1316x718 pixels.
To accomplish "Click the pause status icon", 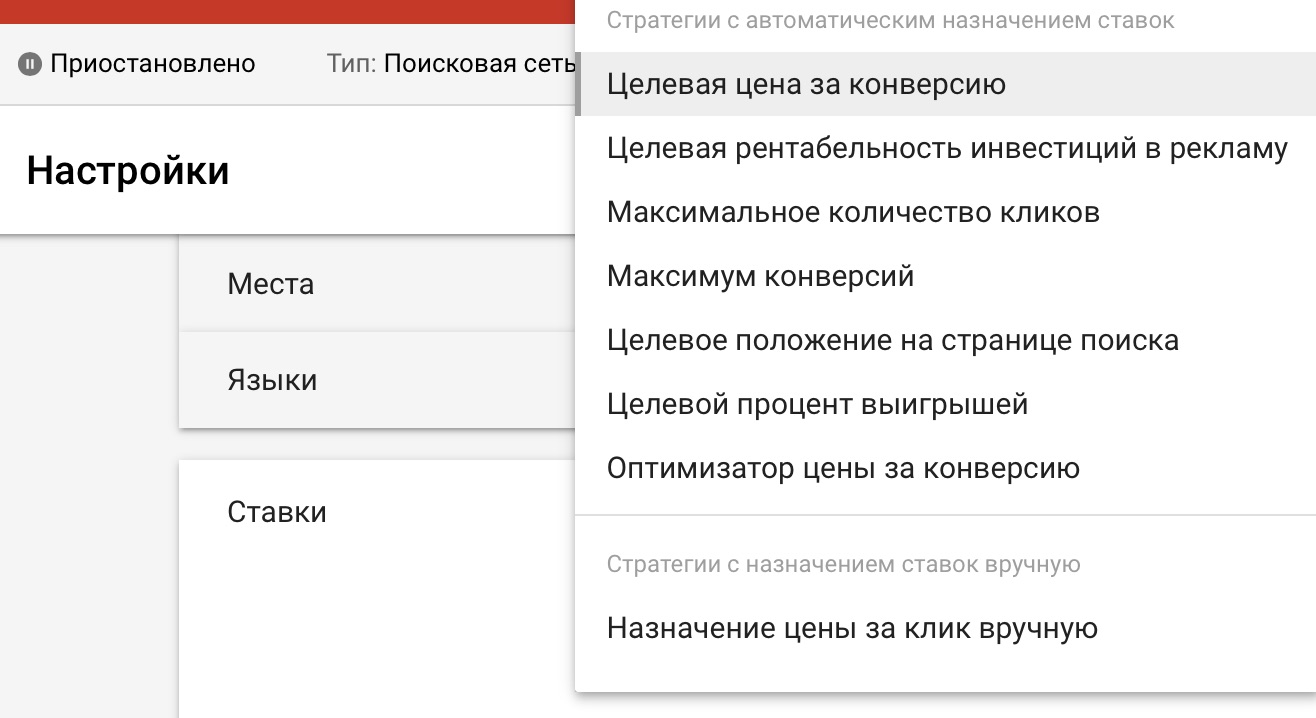I will [x=30, y=65].
